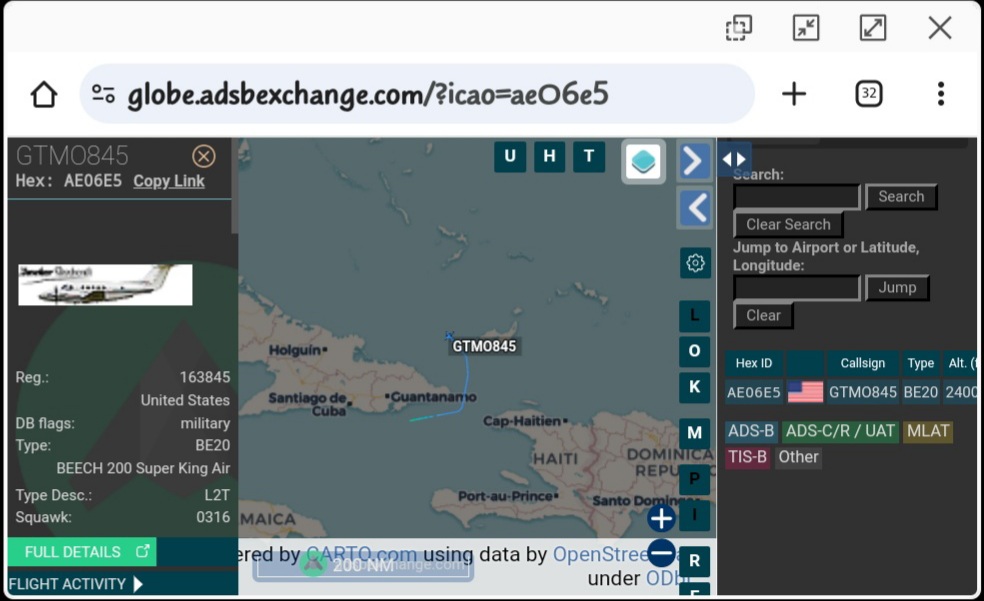
Task: Focus the Search text field
Action: (x=796, y=197)
